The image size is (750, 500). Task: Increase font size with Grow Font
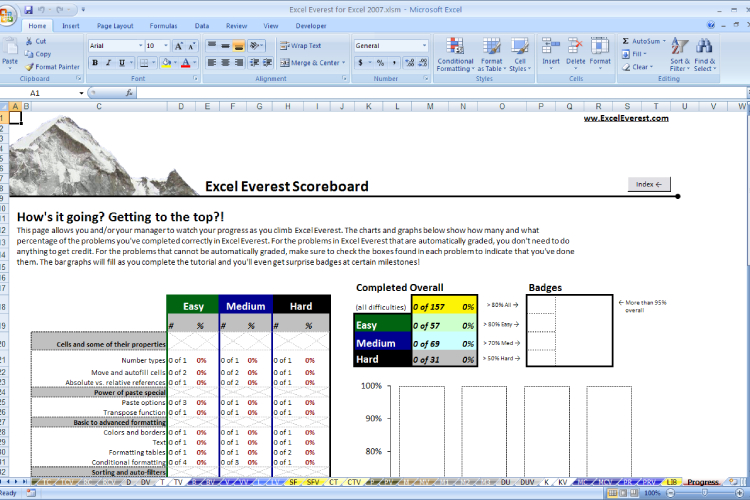pos(179,46)
